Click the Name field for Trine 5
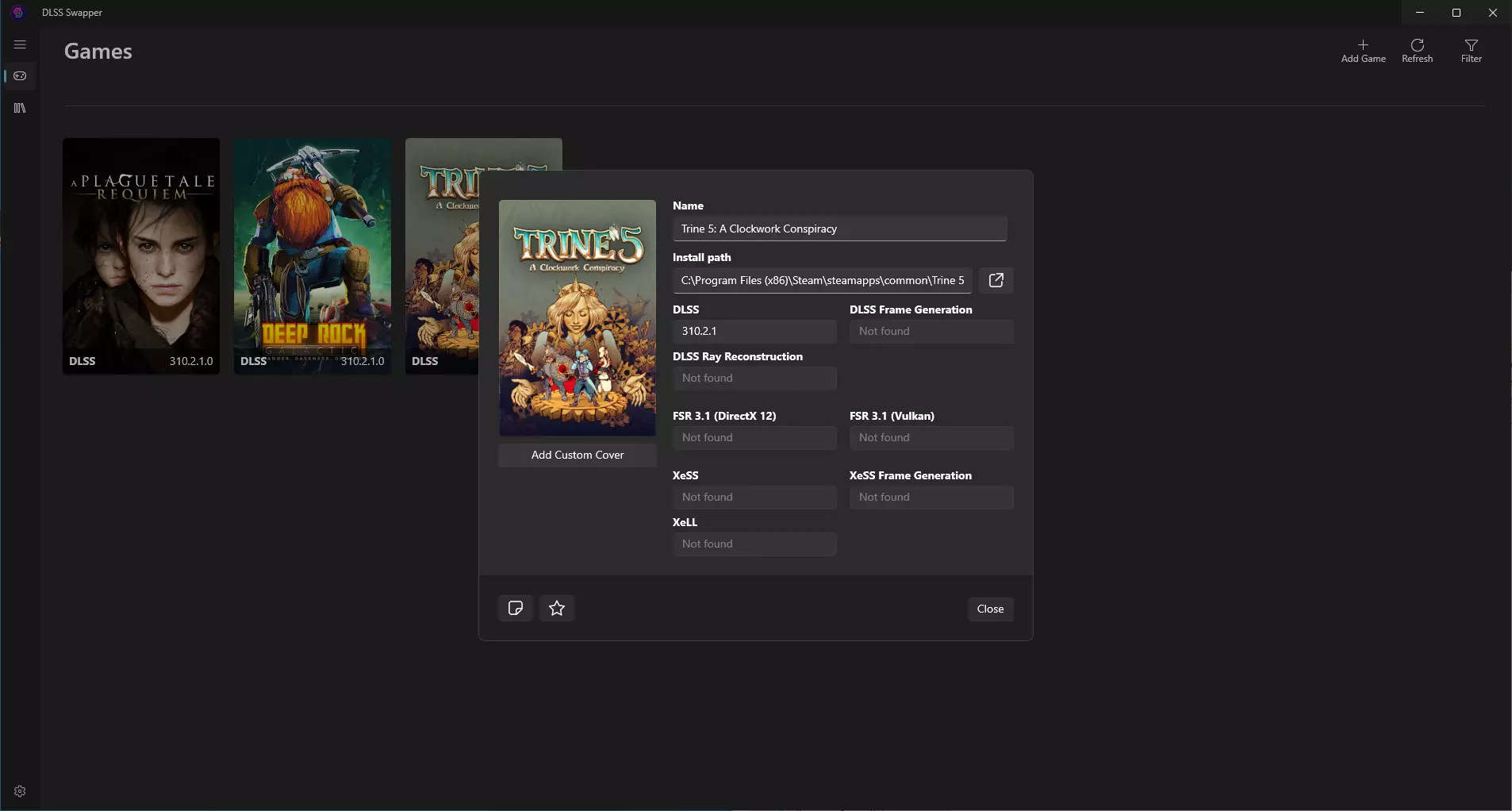The width and height of the screenshot is (1512, 811). pos(839,229)
